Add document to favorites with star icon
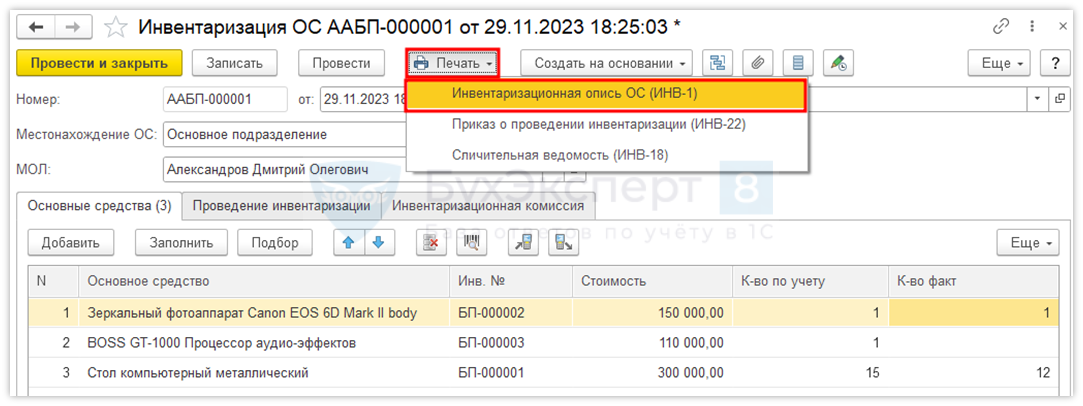The image size is (1083, 406). pyautogui.click(x=115, y=27)
